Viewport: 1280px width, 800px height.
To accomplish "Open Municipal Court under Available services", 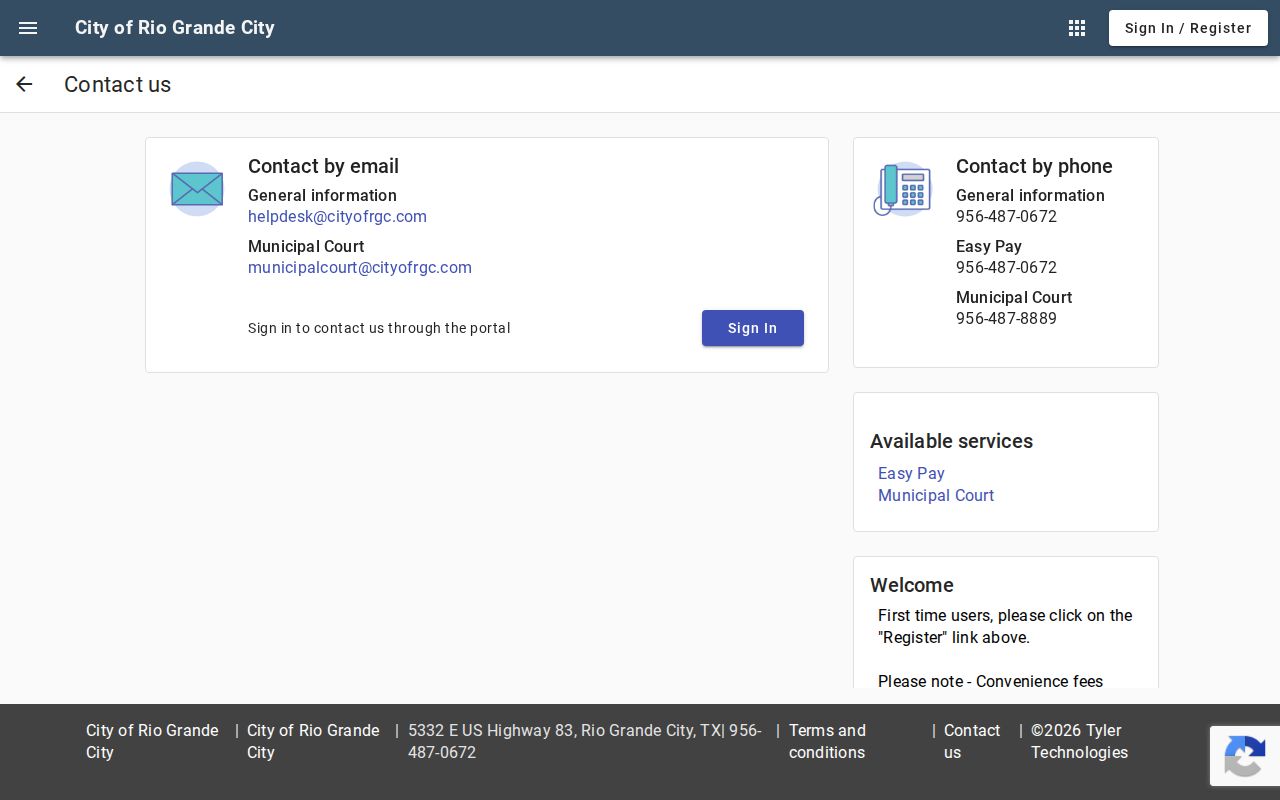I will [936, 496].
